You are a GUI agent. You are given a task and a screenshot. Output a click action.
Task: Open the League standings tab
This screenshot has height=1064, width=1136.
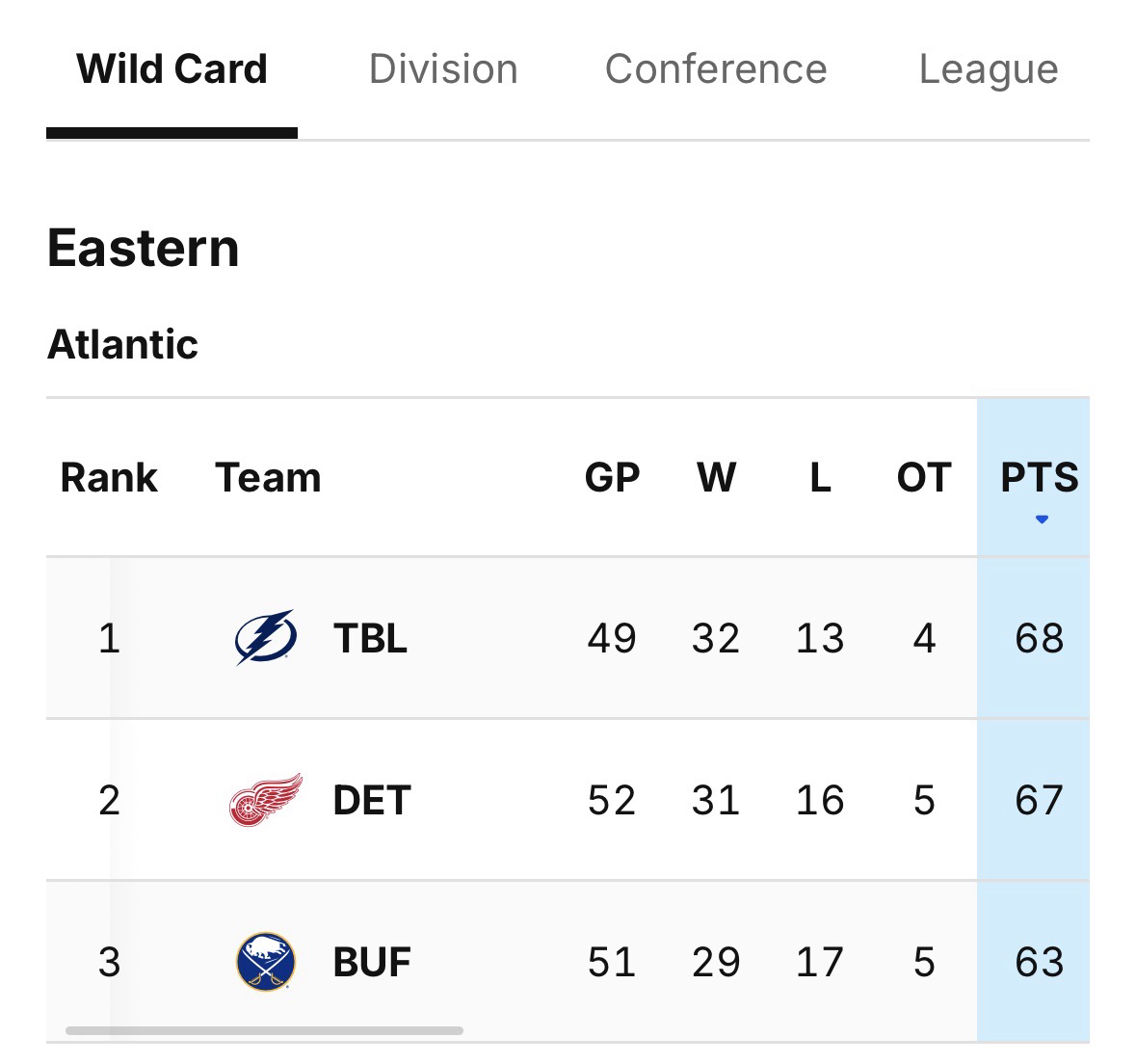pos(989,69)
